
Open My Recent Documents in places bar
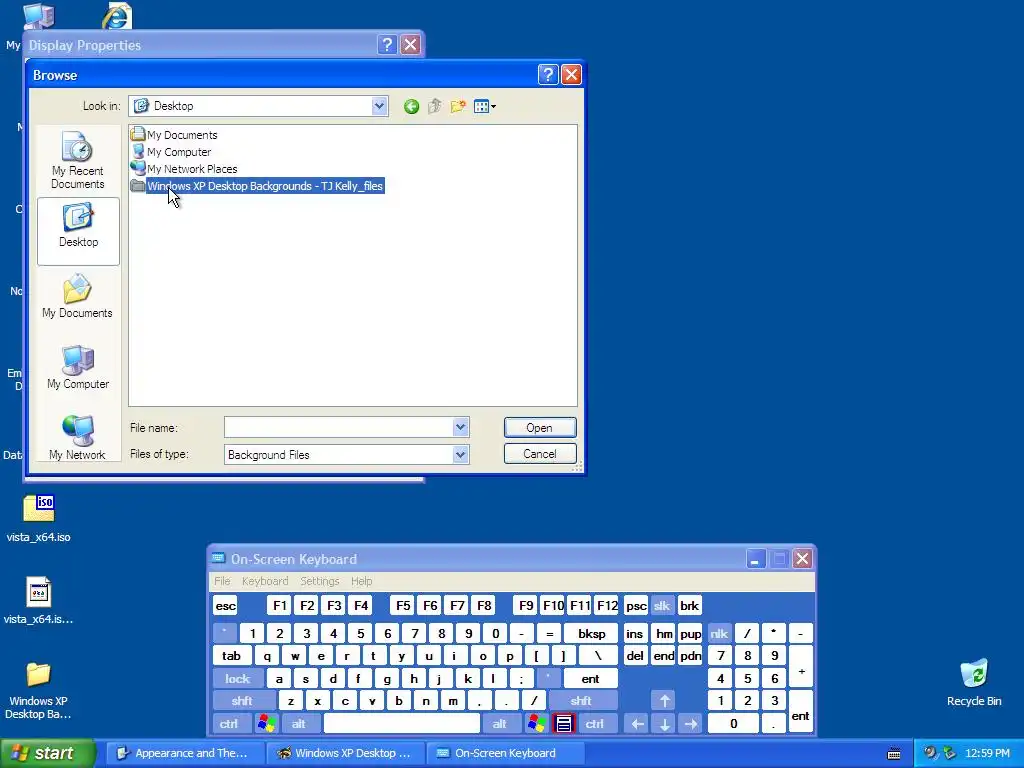coord(78,161)
